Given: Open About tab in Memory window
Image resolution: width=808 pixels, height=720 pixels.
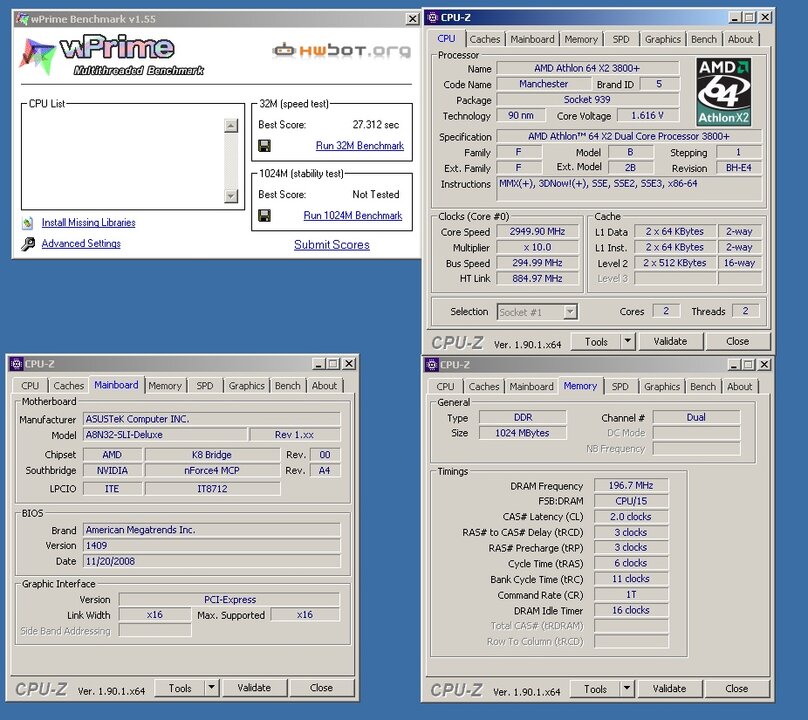Looking at the screenshot, I should click(x=739, y=387).
